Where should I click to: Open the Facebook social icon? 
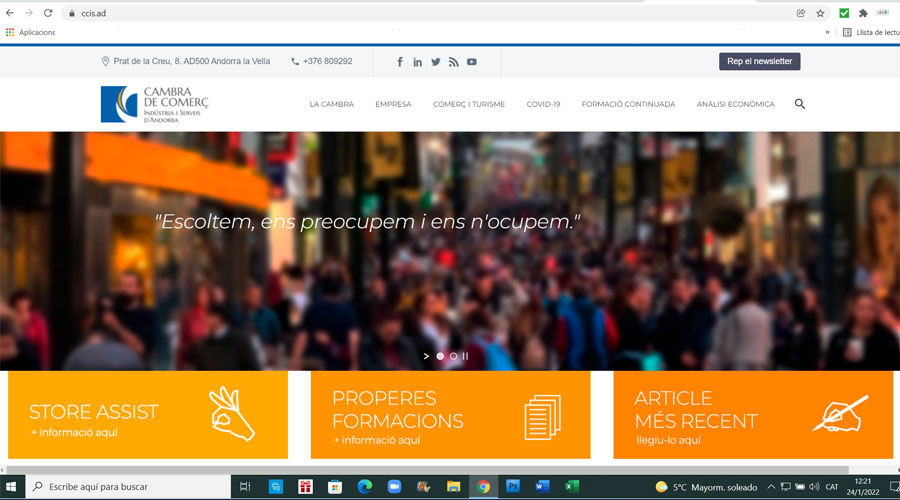[x=400, y=62]
